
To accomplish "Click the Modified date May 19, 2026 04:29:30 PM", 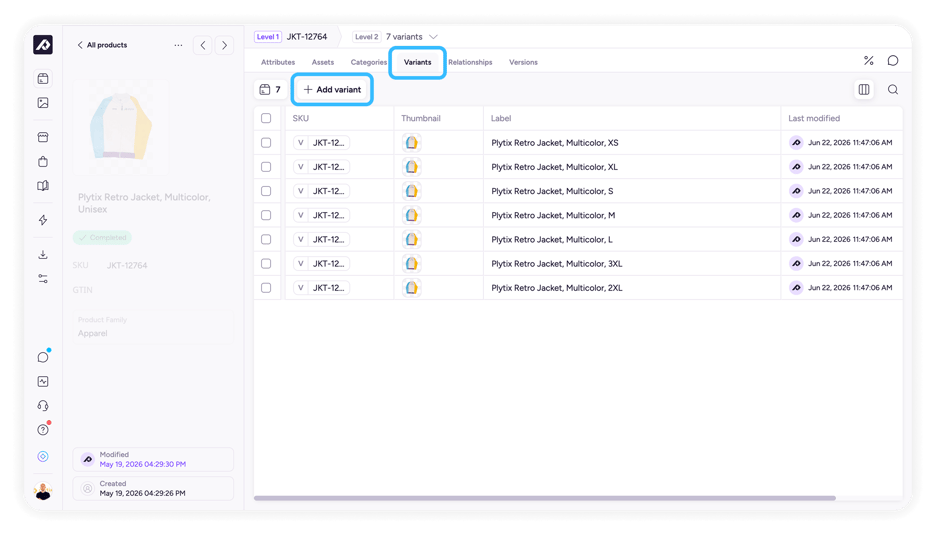I will point(143,464).
